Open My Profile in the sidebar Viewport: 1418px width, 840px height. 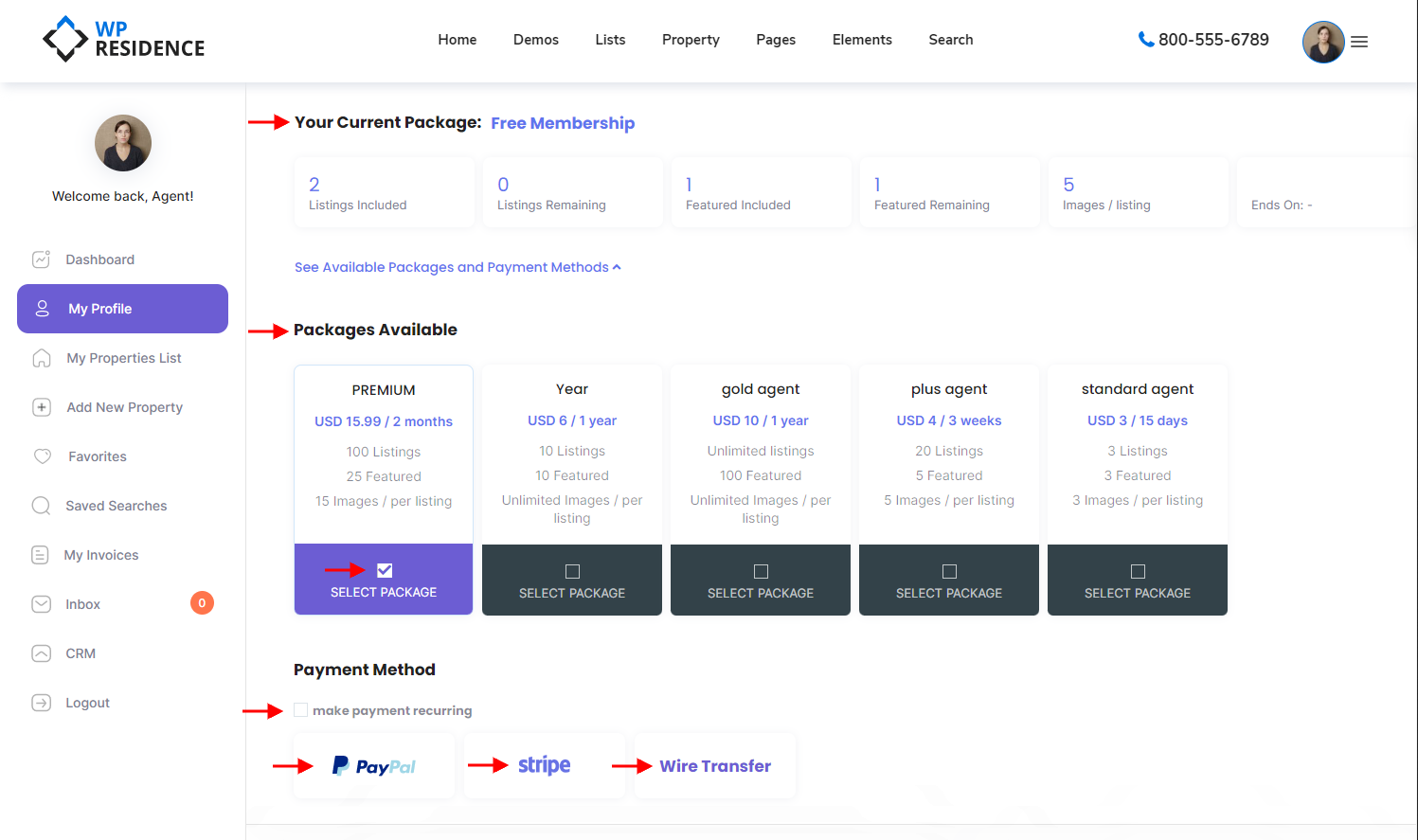tap(122, 309)
